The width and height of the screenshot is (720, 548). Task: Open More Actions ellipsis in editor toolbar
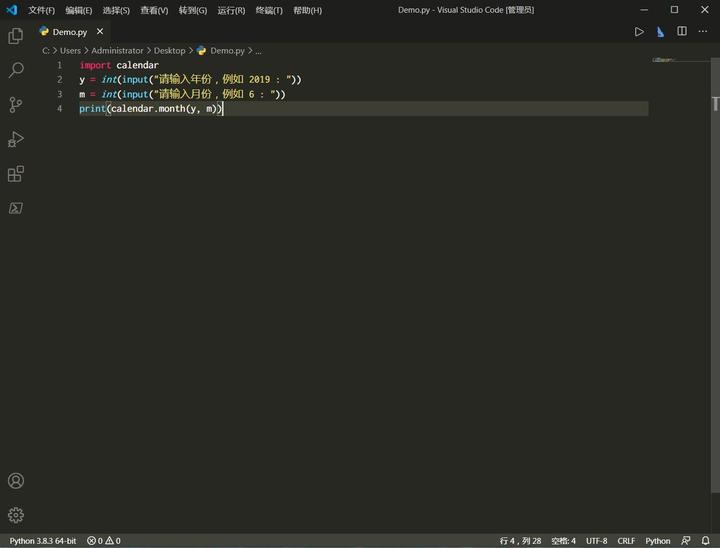coord(703,31)
